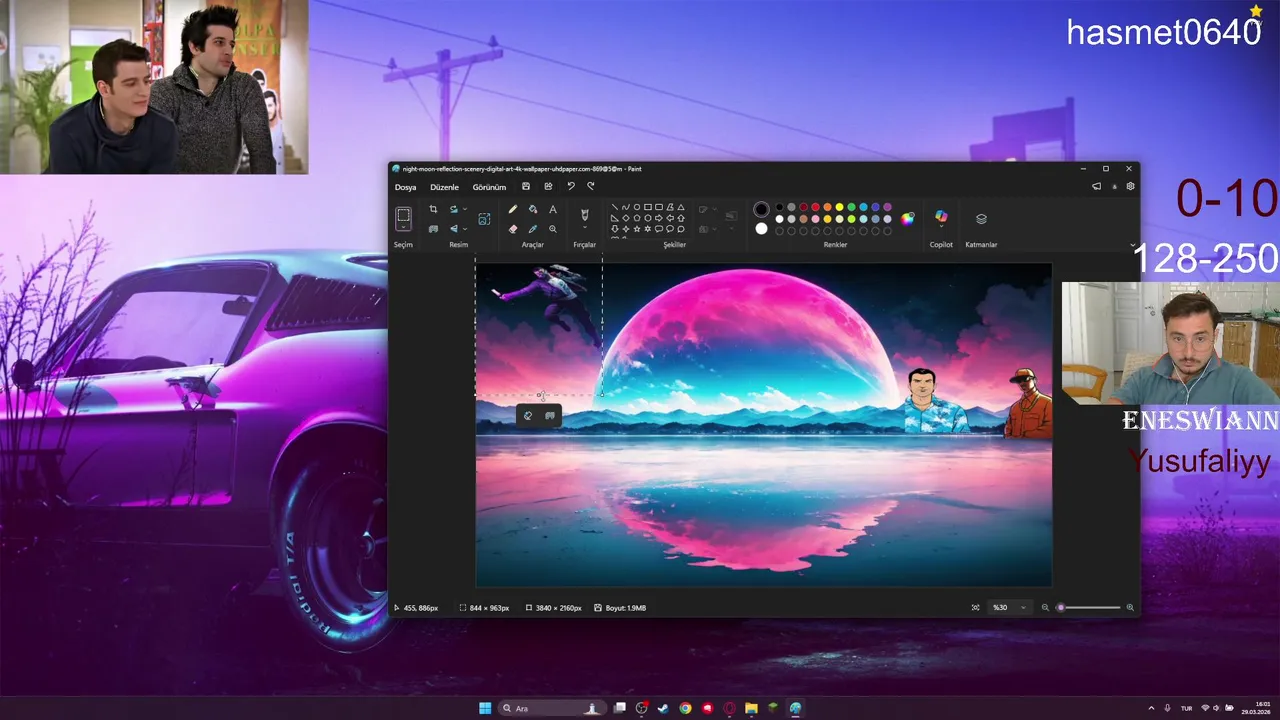This screenshot has height=720, width=1280.
Task: Select the Fill bucket tool
Action: point(533,209)
